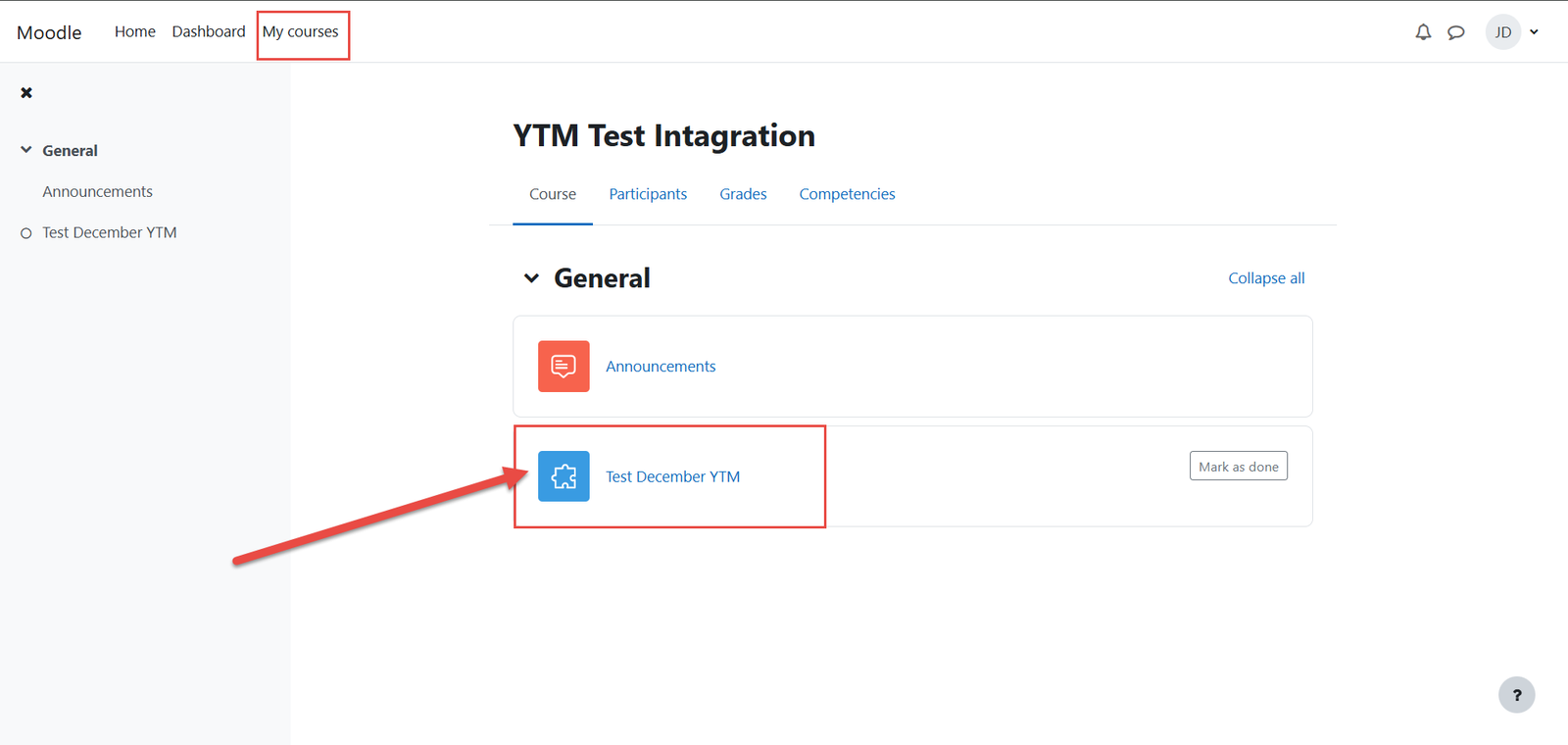Collapse the General section in the sidebar
1568x745 pixels.
click(26, 150)
